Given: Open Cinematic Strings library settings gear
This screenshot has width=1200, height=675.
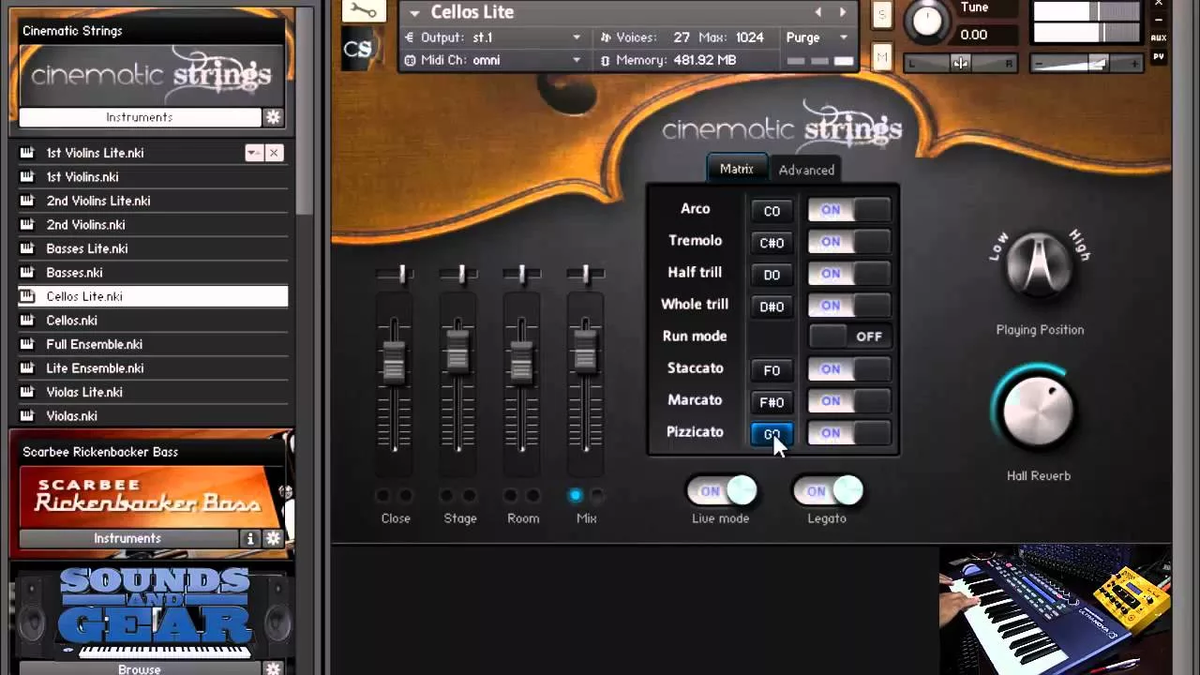Looking at the screenshot, I should [x=273, y=117].
